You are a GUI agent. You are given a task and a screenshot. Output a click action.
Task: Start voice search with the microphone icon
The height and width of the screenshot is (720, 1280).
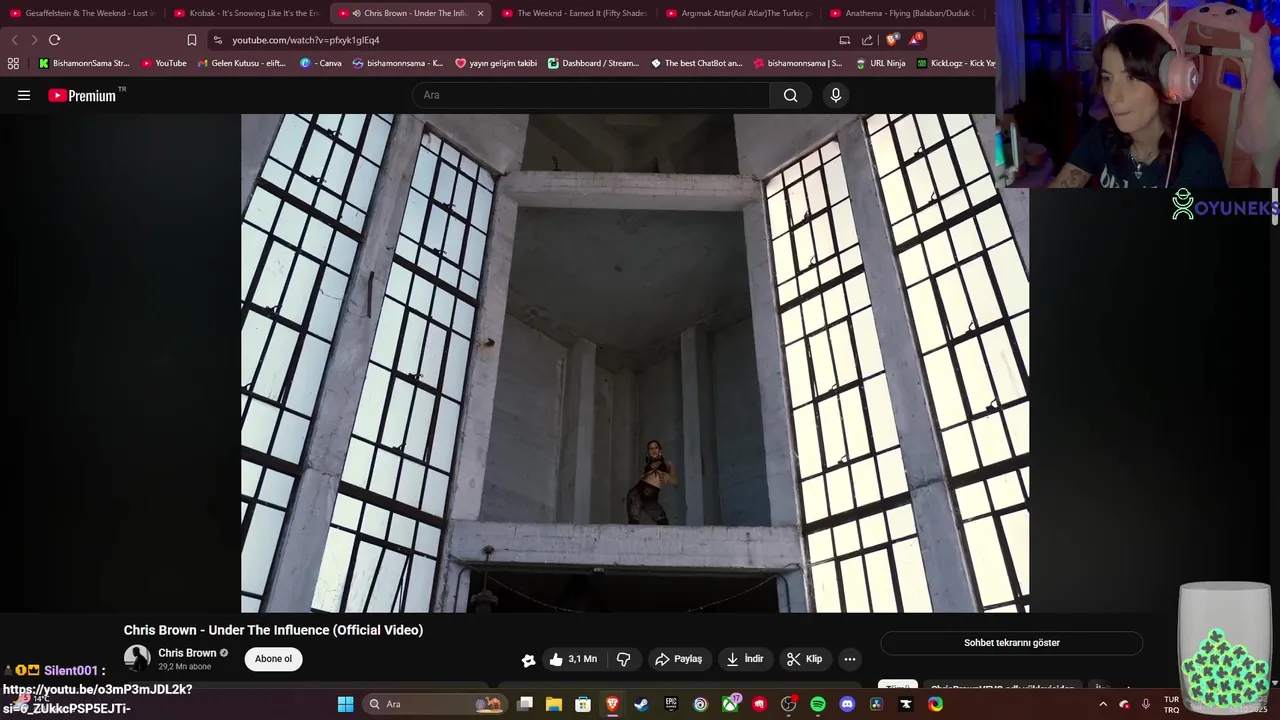pos(836,95)
